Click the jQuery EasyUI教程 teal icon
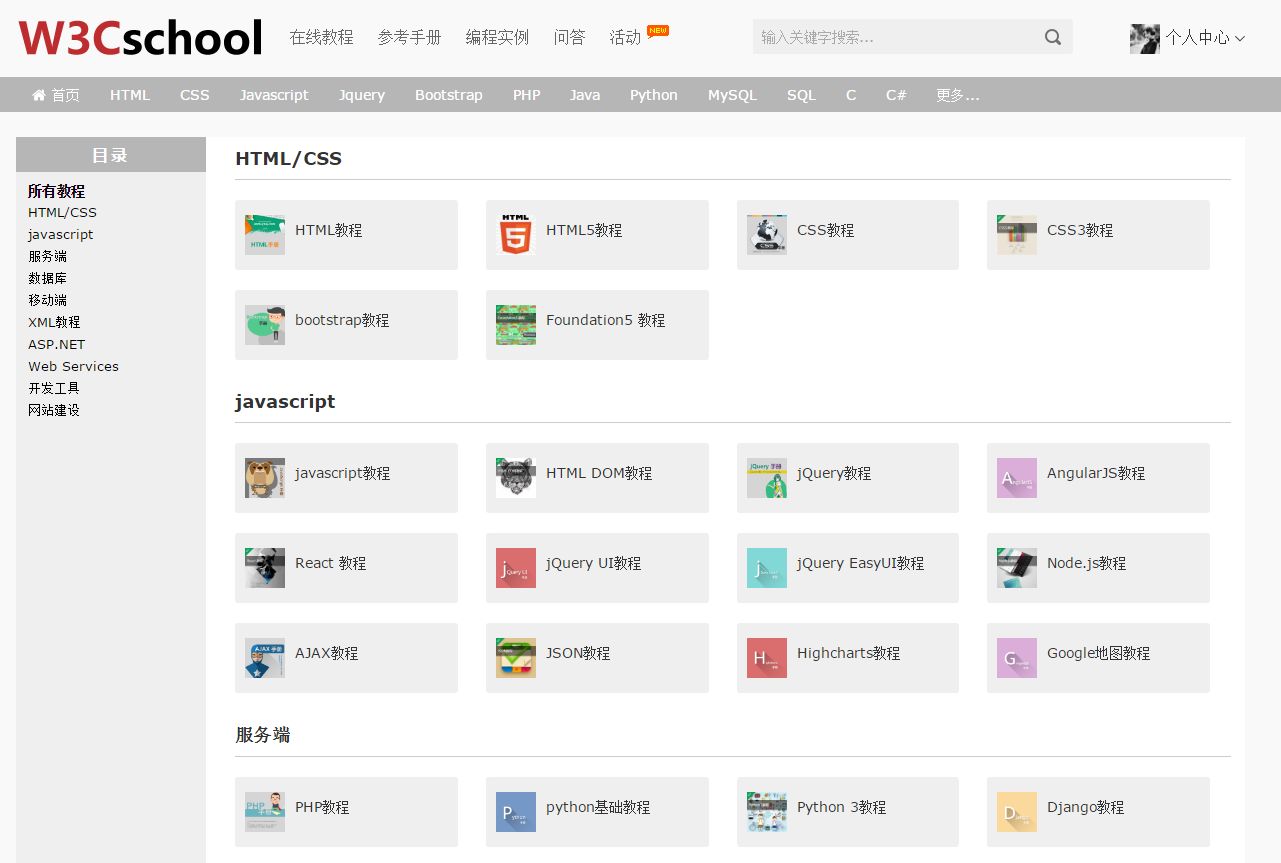 (767, 568)
